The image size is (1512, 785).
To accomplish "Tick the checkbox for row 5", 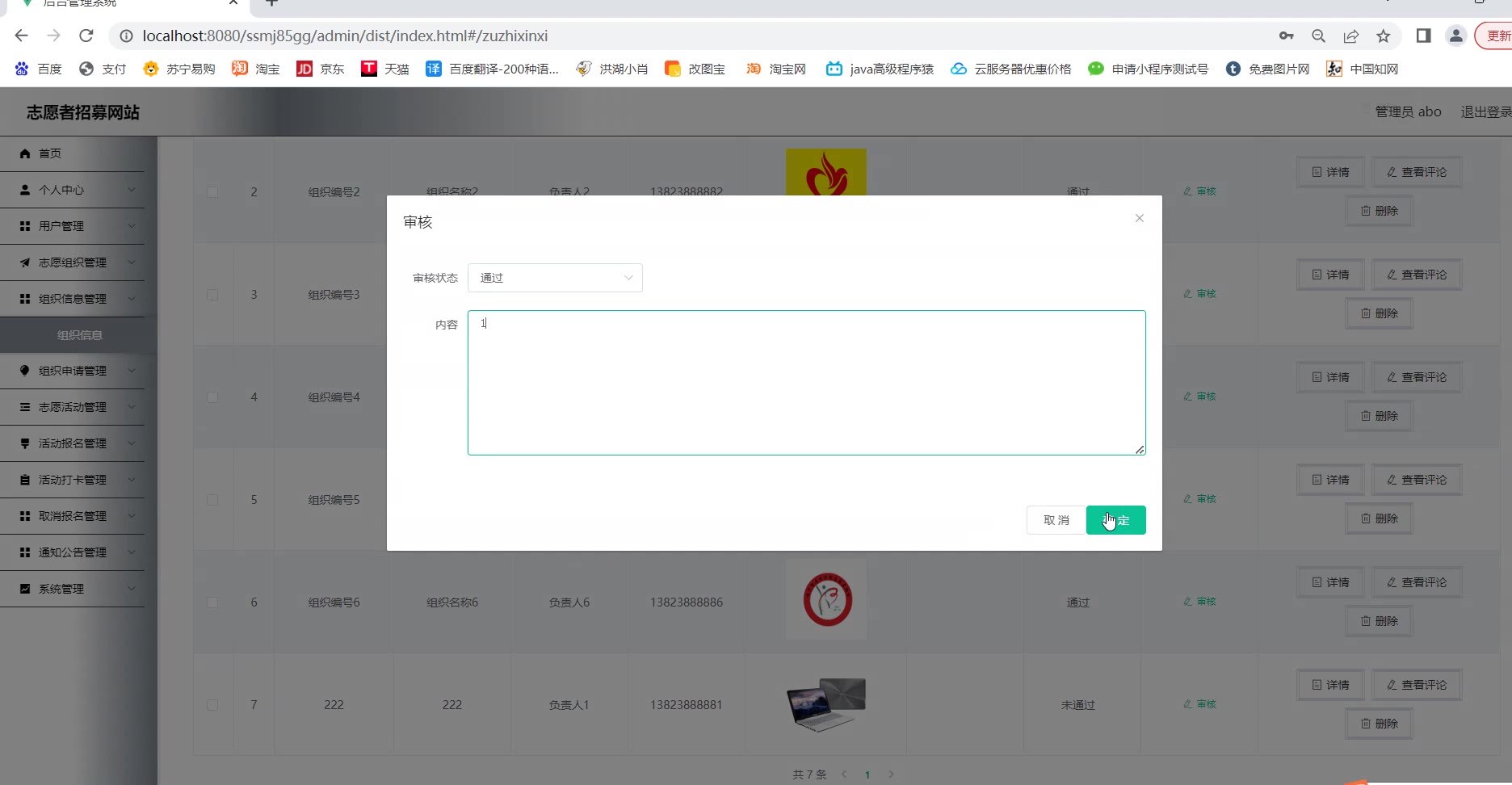I will (212, 500).
